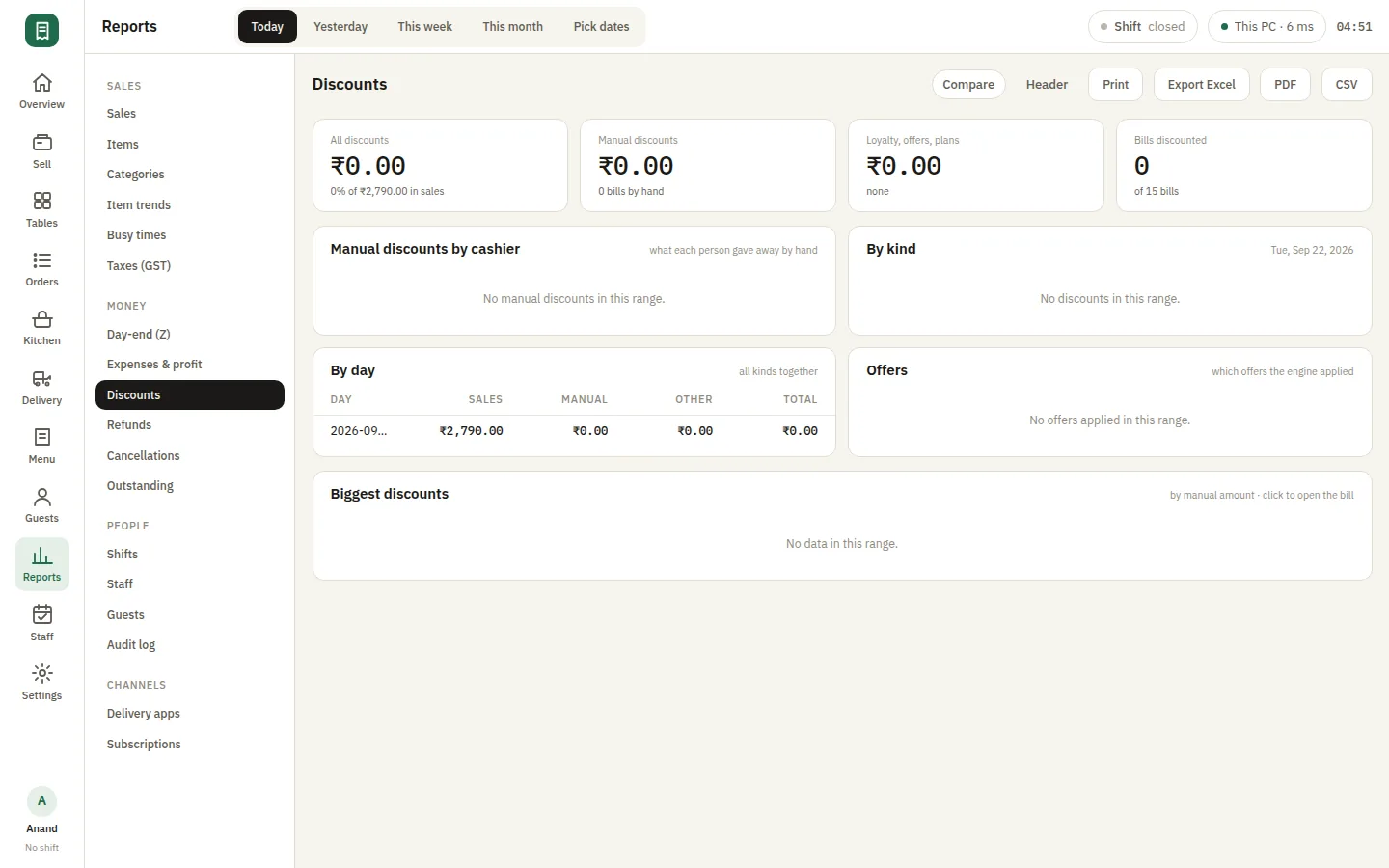Click the All discounts summary card
The height and width of the screenshot is (868, 1389).
point(440,165)
